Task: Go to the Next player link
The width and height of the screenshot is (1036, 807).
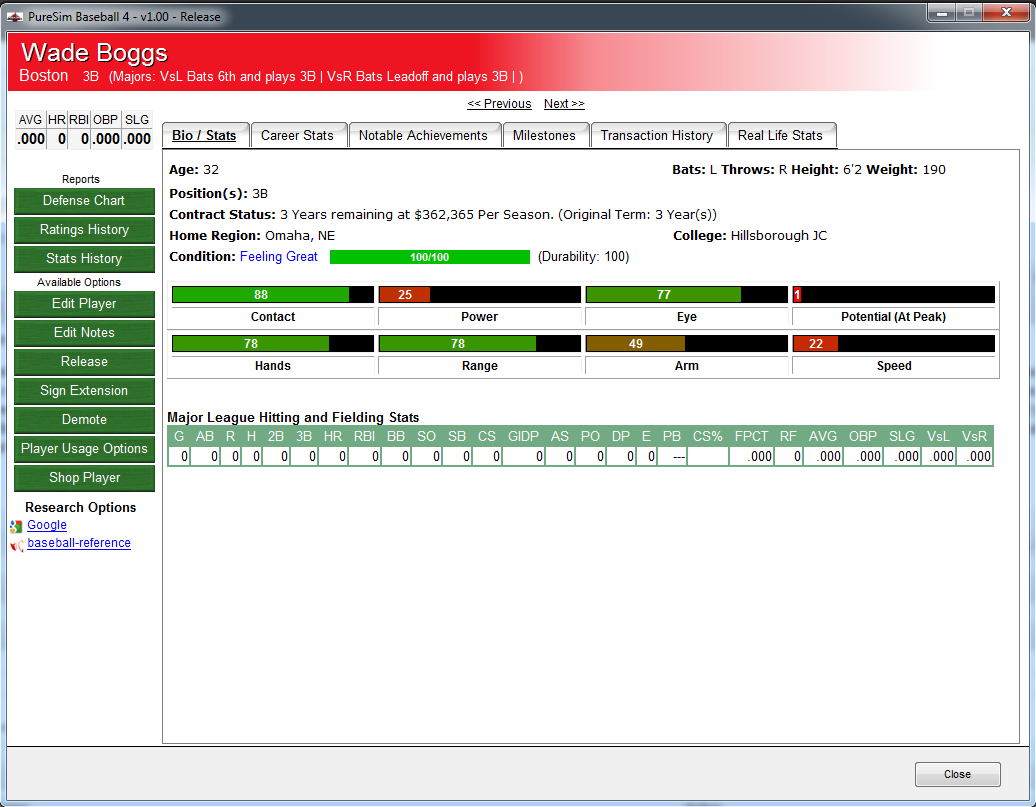Action: (564, 104)
